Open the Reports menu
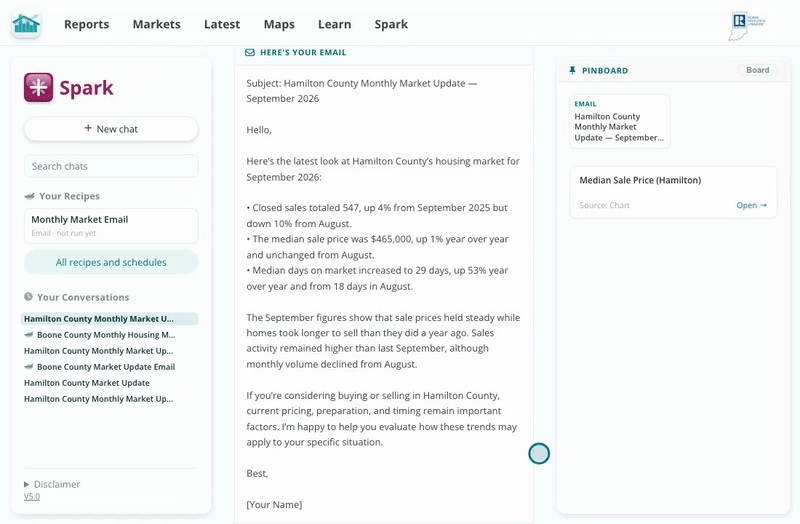The width and height of the screenshot is (800, 524). click(86, 24)
